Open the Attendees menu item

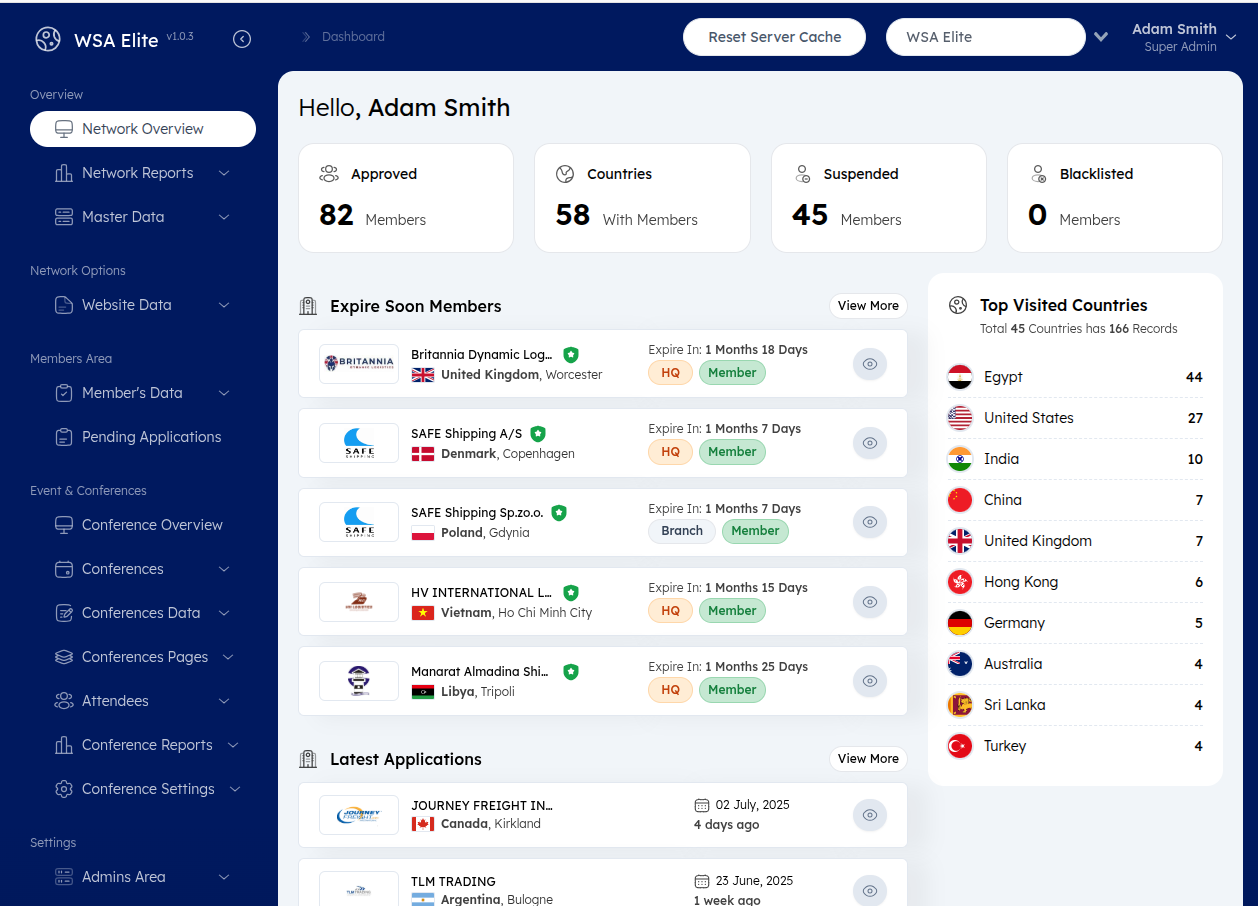point(143,701)
